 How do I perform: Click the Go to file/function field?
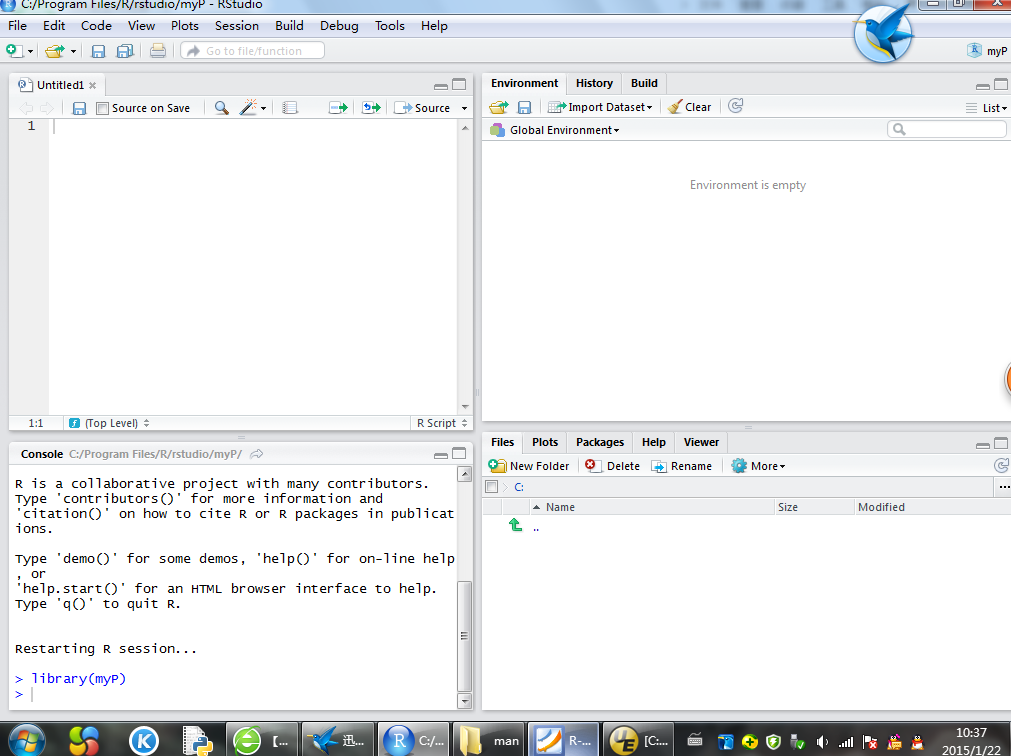(x=253, y=51)
